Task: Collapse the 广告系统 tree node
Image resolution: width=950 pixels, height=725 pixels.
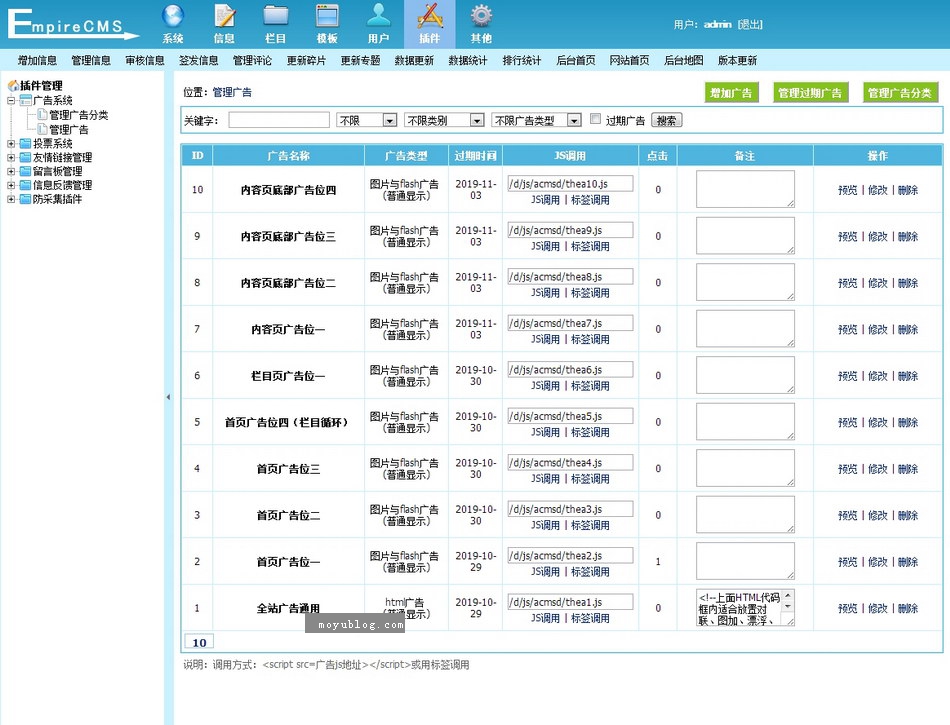Action: [x=11, y=101]
